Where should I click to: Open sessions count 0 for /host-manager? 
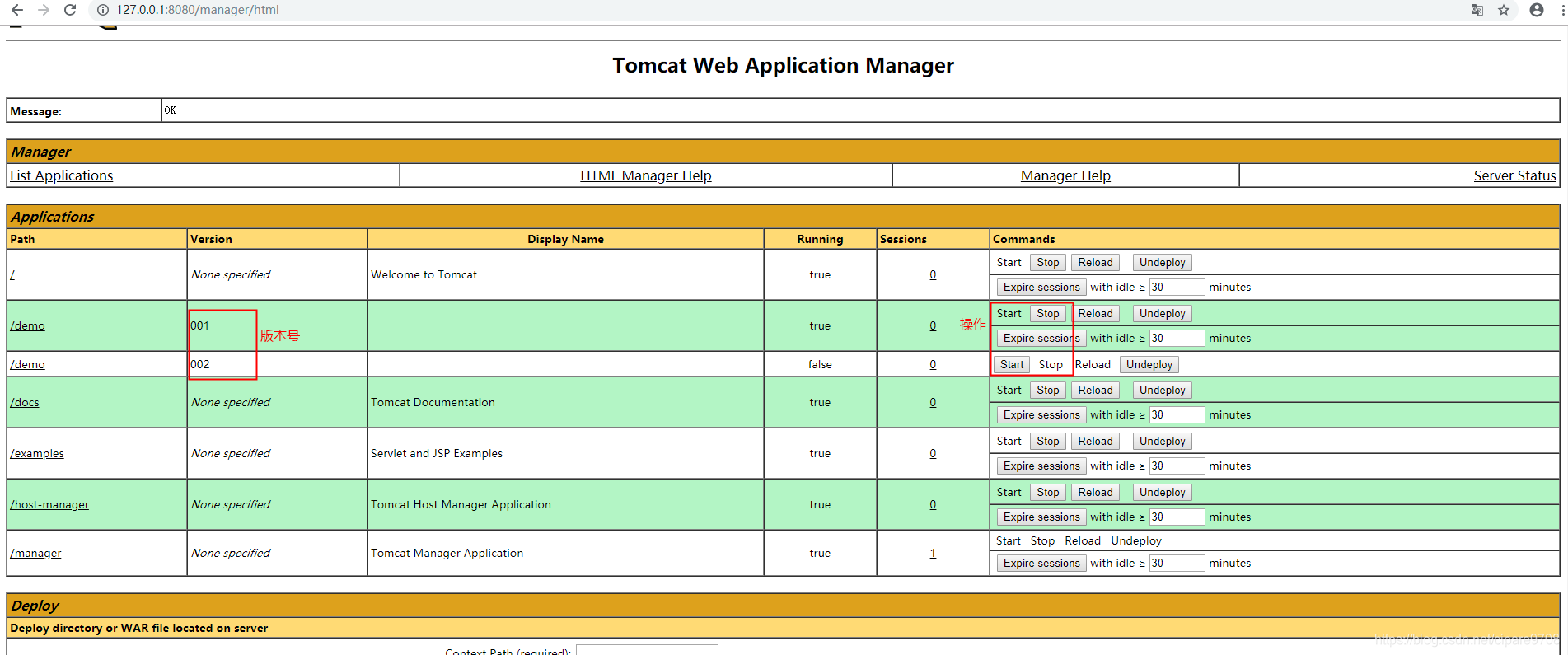(x=933, y=504)
